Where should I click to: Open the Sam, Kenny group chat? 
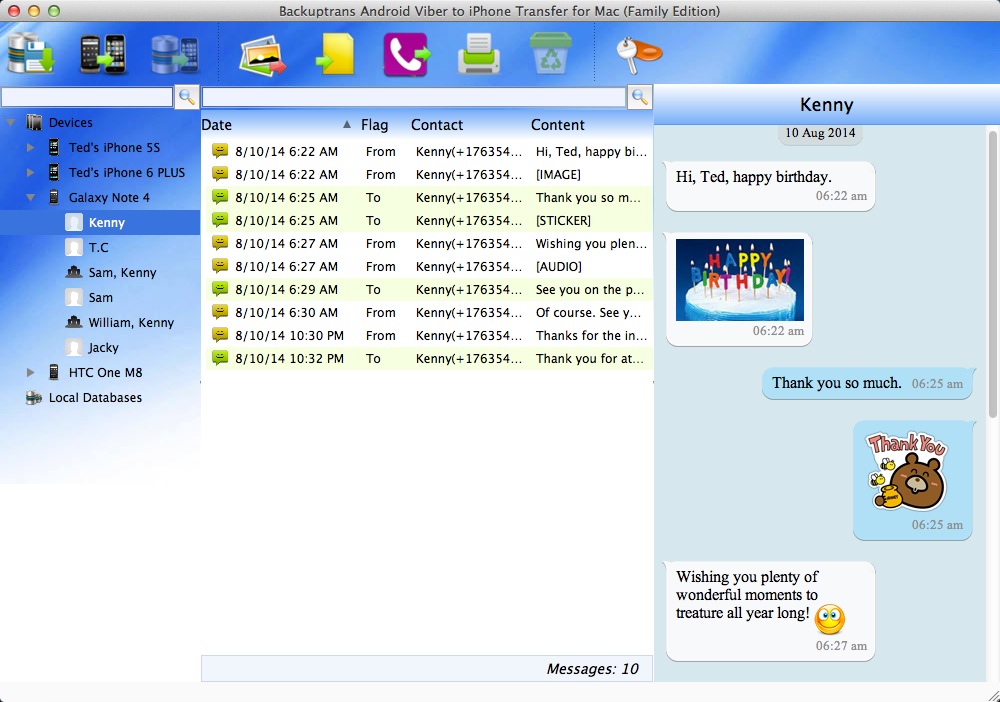click(122, 272)
